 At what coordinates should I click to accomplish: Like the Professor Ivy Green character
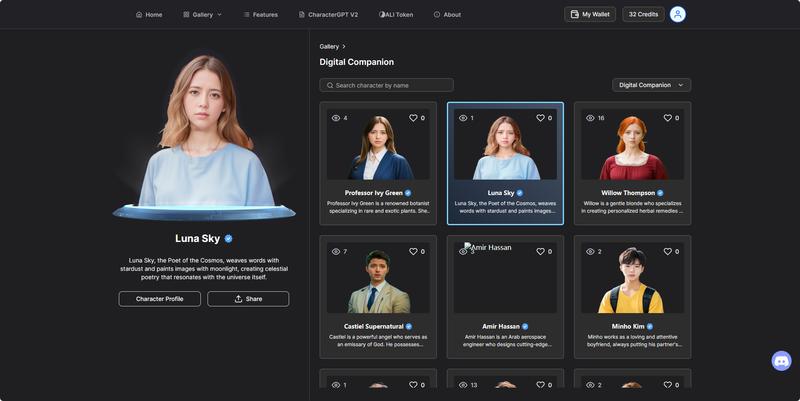pos(413,118)
